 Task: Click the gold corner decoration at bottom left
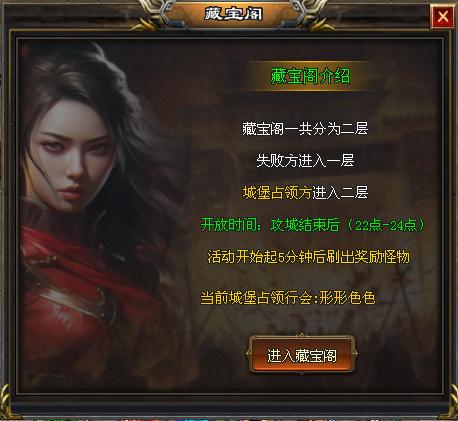pos(7,402)
